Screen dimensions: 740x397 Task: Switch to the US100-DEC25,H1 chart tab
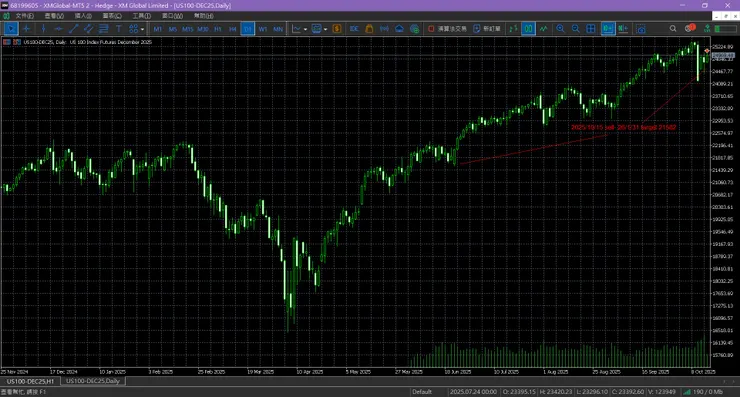30,381
